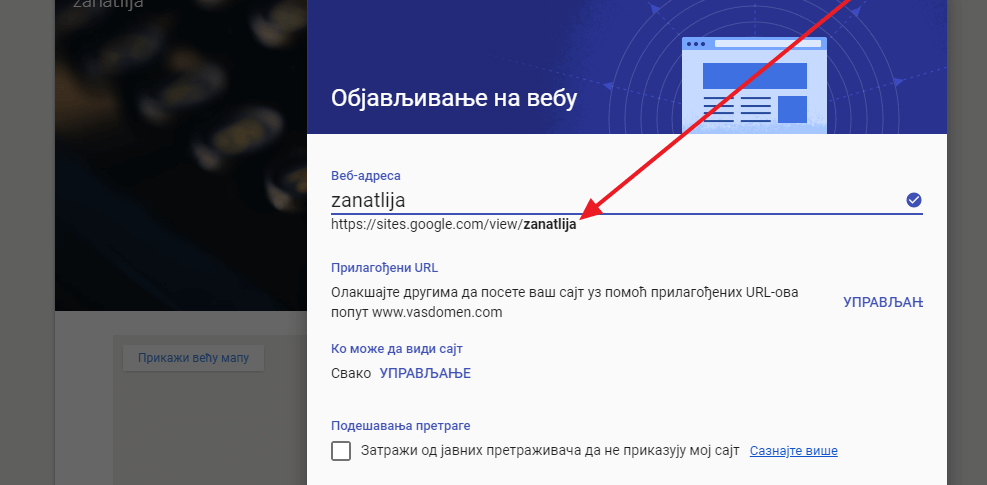Click УПРАВЉАЊЕ next to Свако
987x485 pixels.
(425, 374)
